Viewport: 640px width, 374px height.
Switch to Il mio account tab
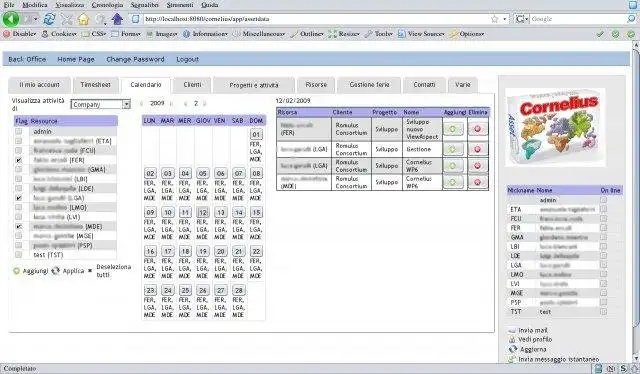tap(40, 85)
